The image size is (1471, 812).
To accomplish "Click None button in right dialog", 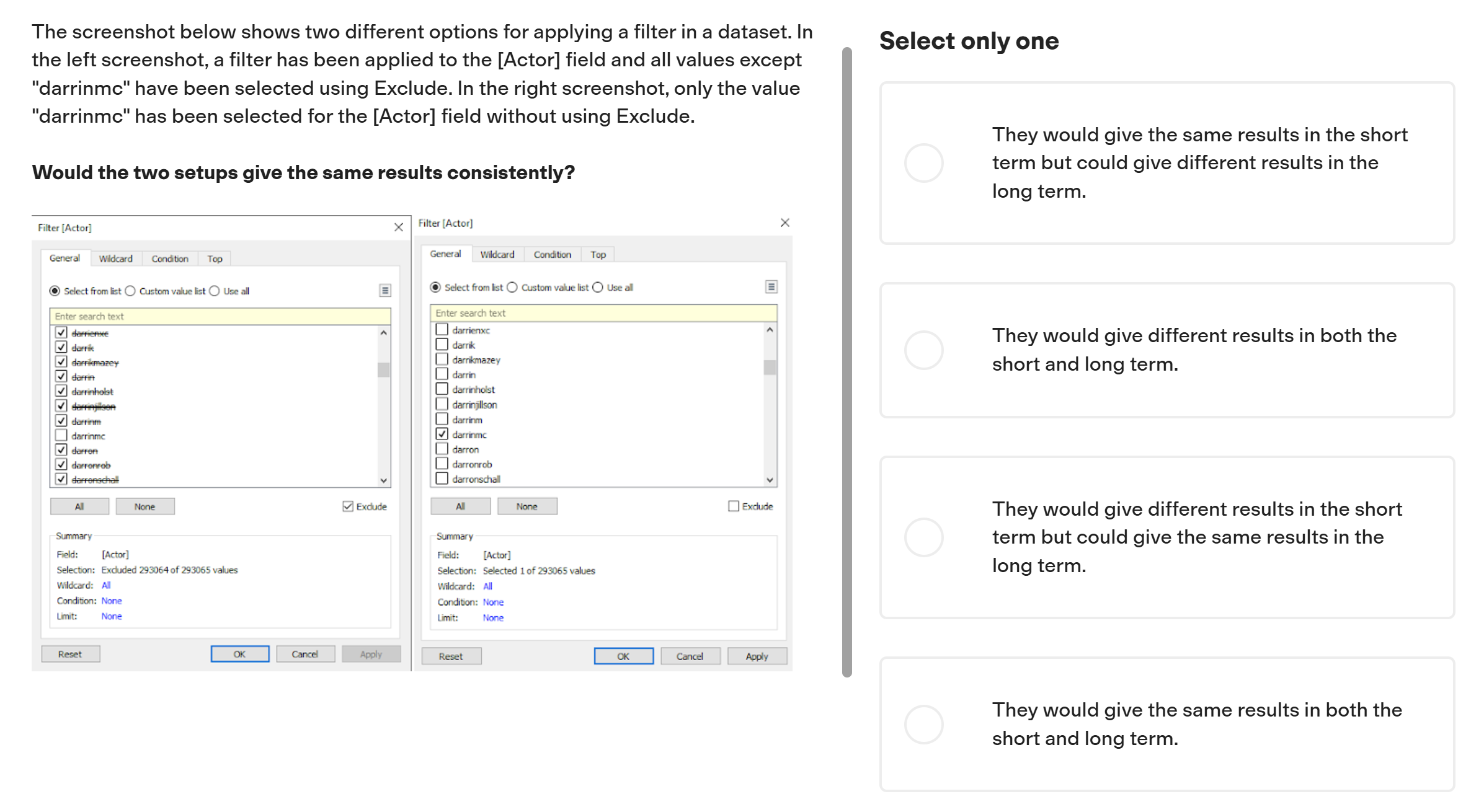I will pyautogui.click(x=527, y=506).
